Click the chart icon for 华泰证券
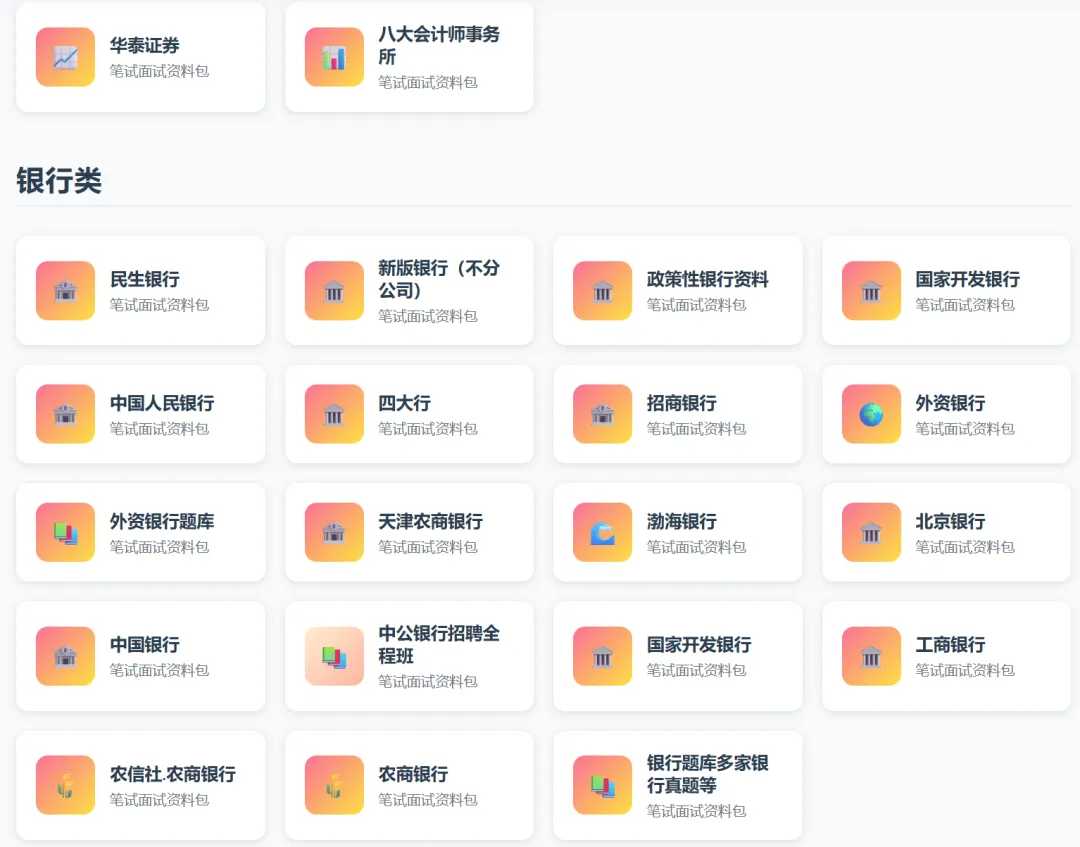Image resolution: width=1080 pixels, height=847 pixels. (65, 57)
